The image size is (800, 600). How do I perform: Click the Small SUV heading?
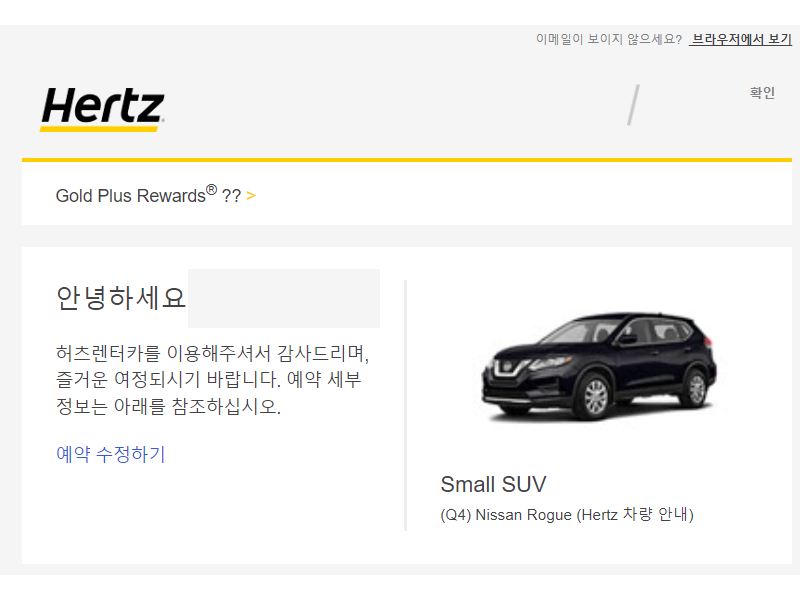click(x=493, y=484)
